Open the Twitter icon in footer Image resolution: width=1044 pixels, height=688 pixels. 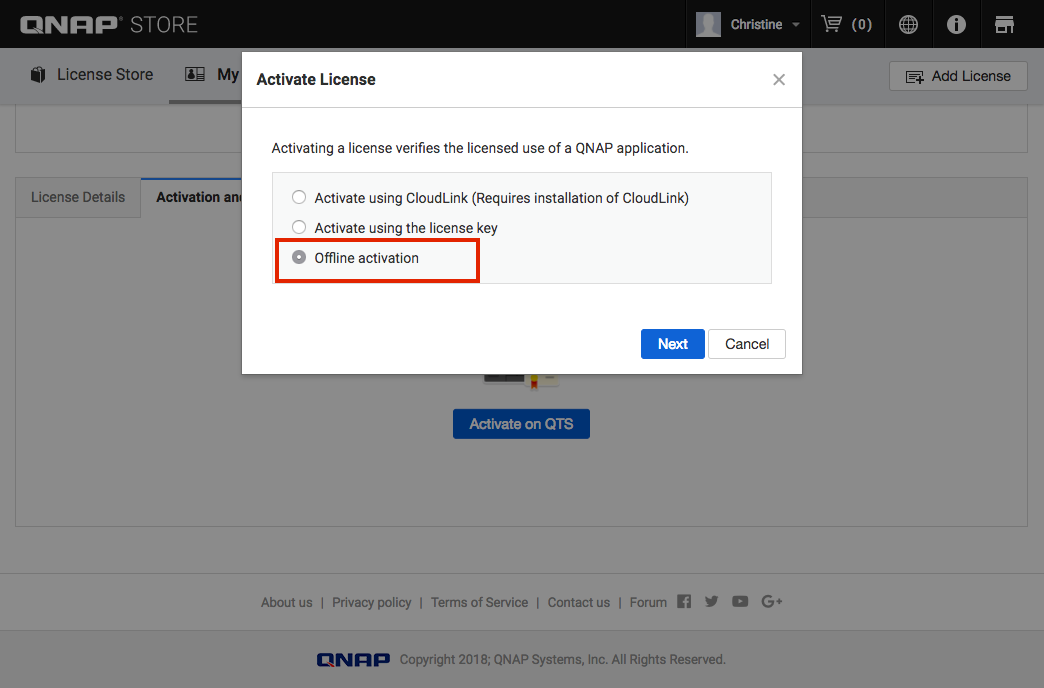711,601
